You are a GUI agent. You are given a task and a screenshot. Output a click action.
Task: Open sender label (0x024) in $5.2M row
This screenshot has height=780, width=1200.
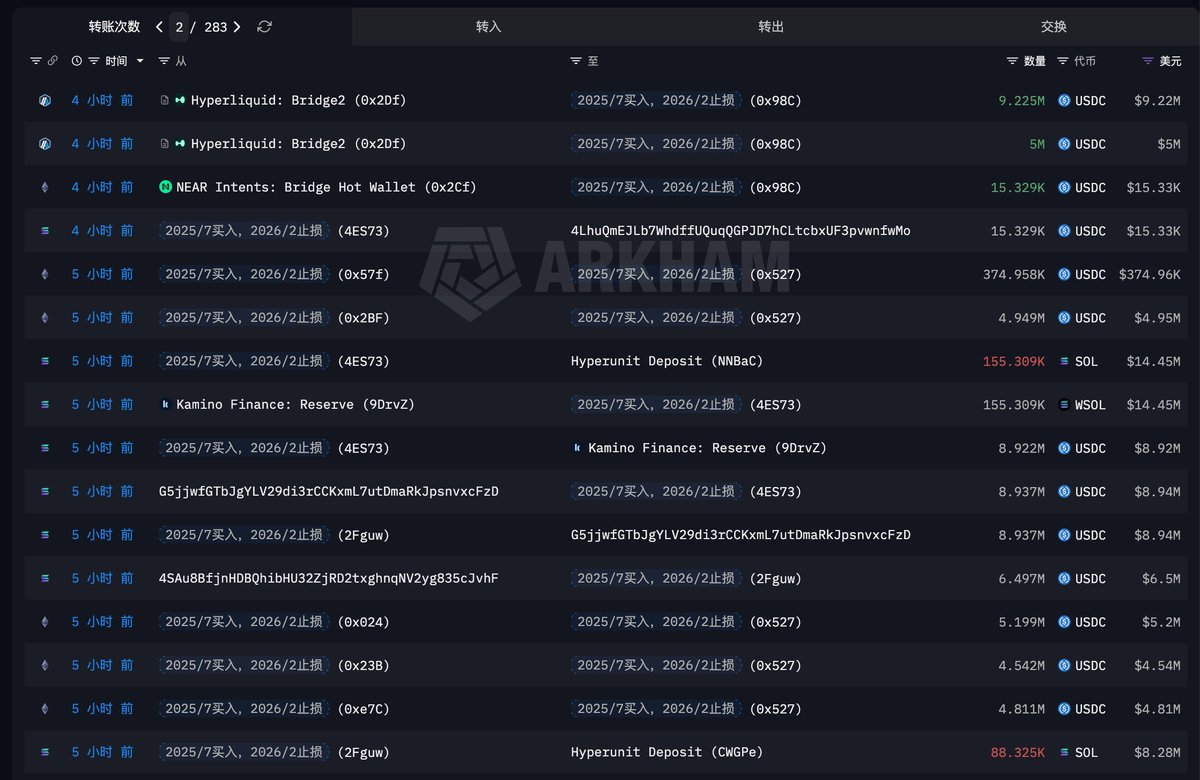click(x=274, y=622)
